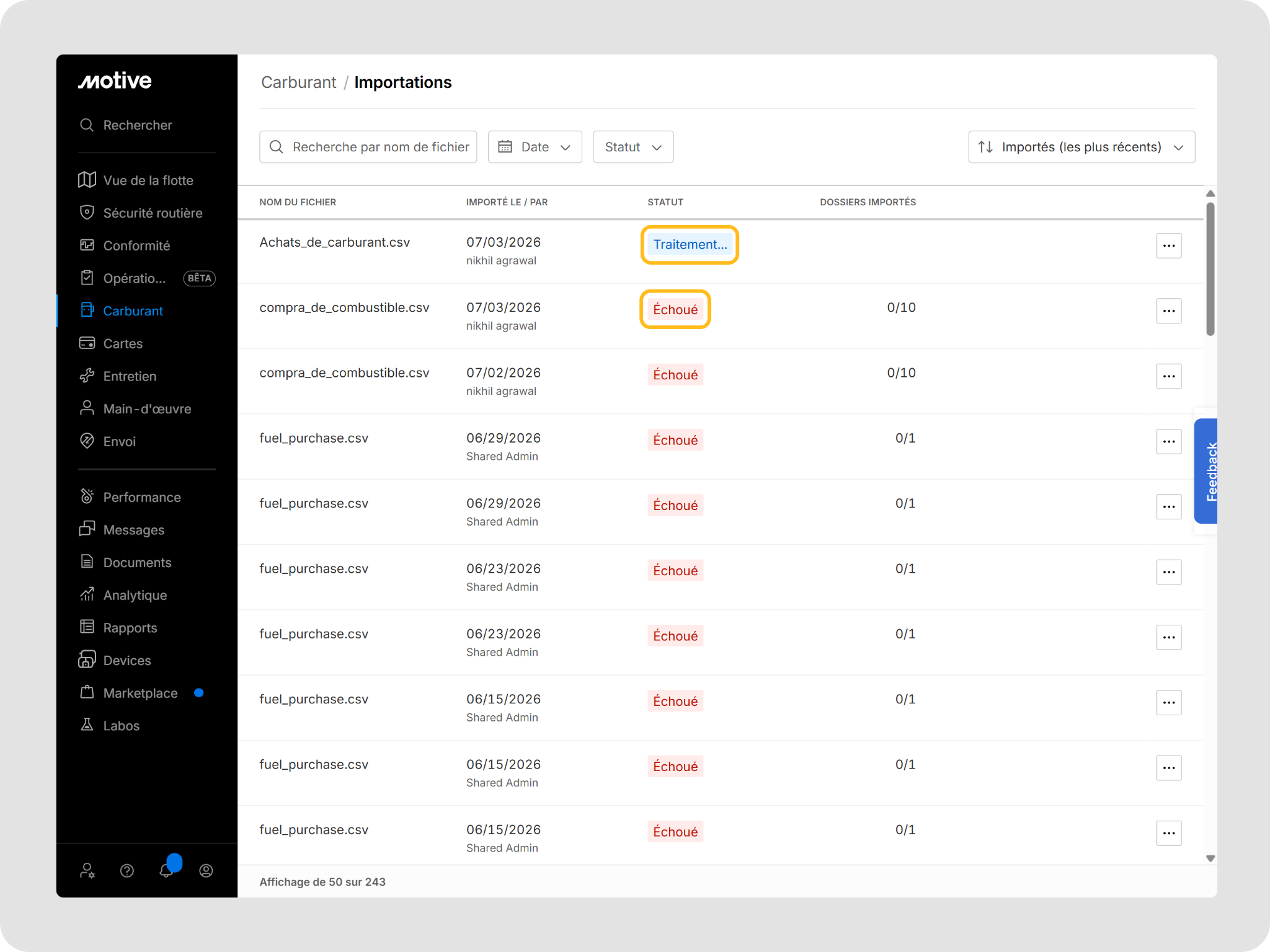Click the Traitement... status badge
This screenshot has height=952, width=1270.
pos(690,244)
